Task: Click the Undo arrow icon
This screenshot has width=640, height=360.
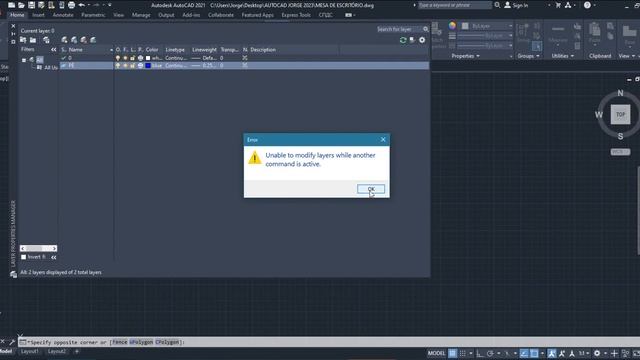Action: (x=82, y=5)
